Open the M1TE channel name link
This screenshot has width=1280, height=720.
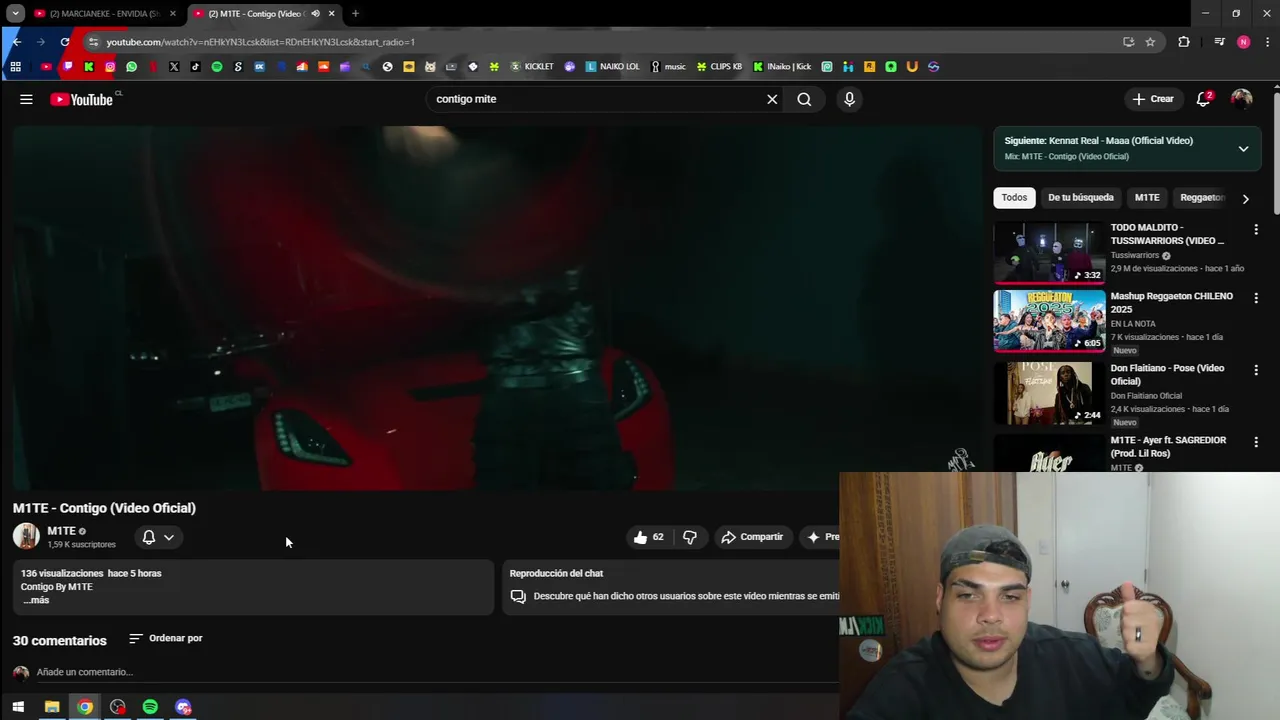click(61, 531)
